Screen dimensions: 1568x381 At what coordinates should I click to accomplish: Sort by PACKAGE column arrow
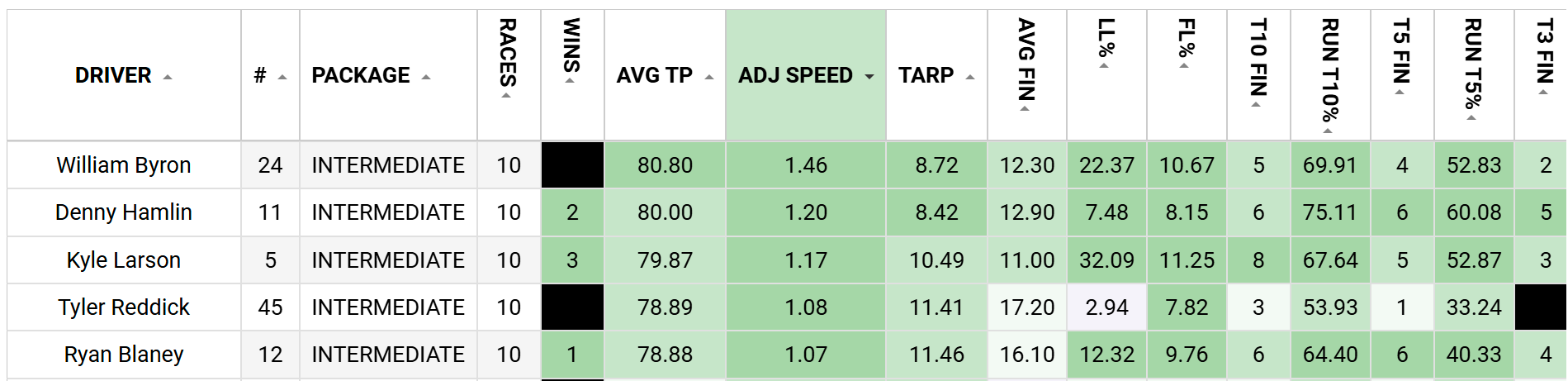pos(426,77)
